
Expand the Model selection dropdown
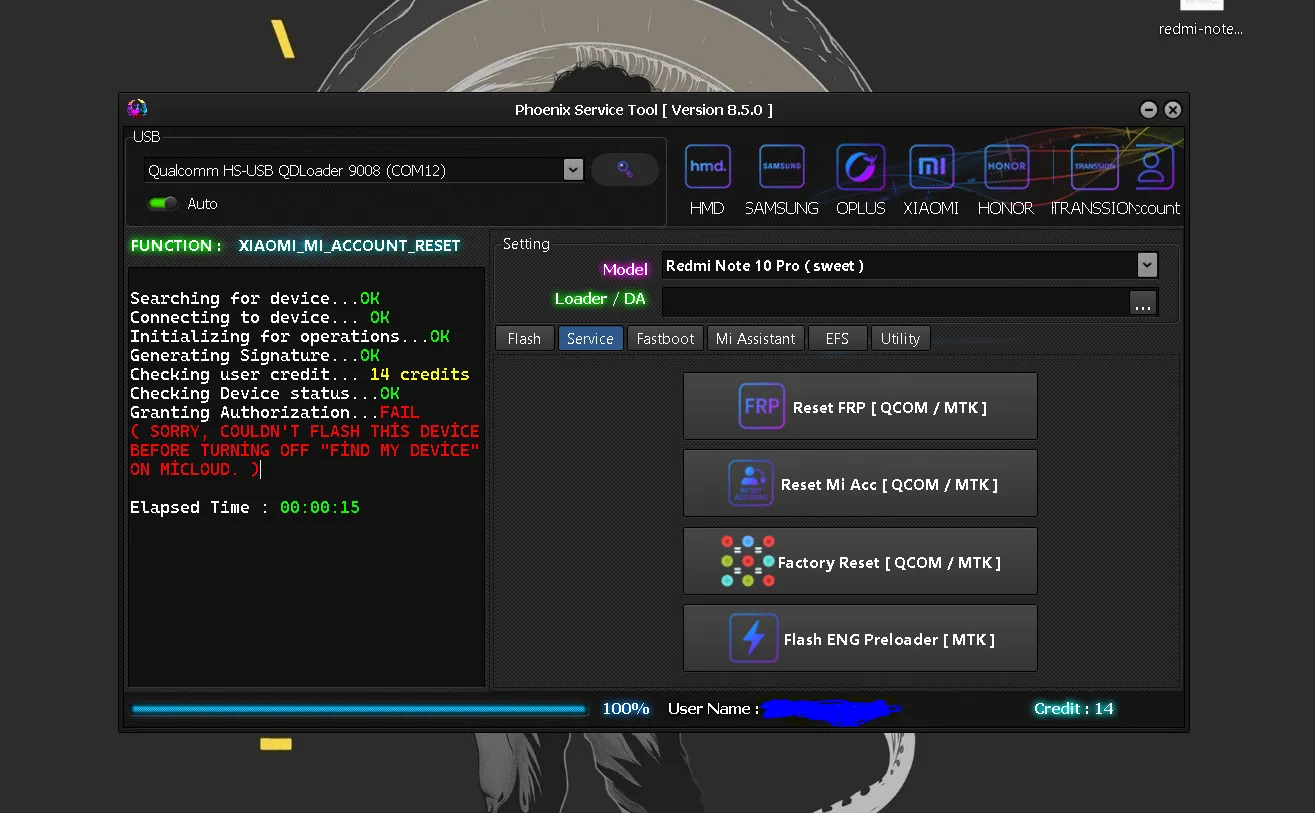(1147, 265)
